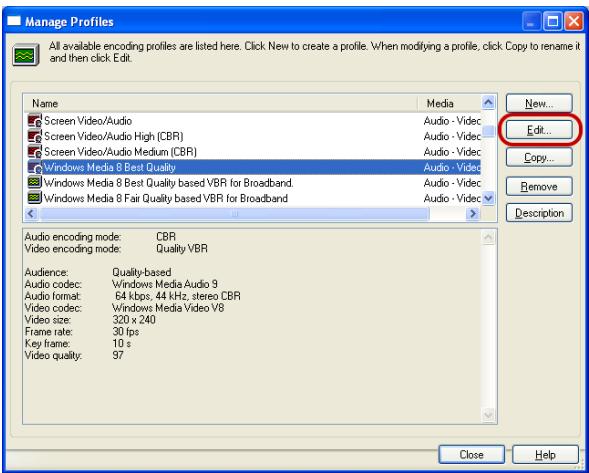Image resolution: width=589 pixels, height=473 pixels.
Task: Click the Edit button
Action: pos(539,130)
